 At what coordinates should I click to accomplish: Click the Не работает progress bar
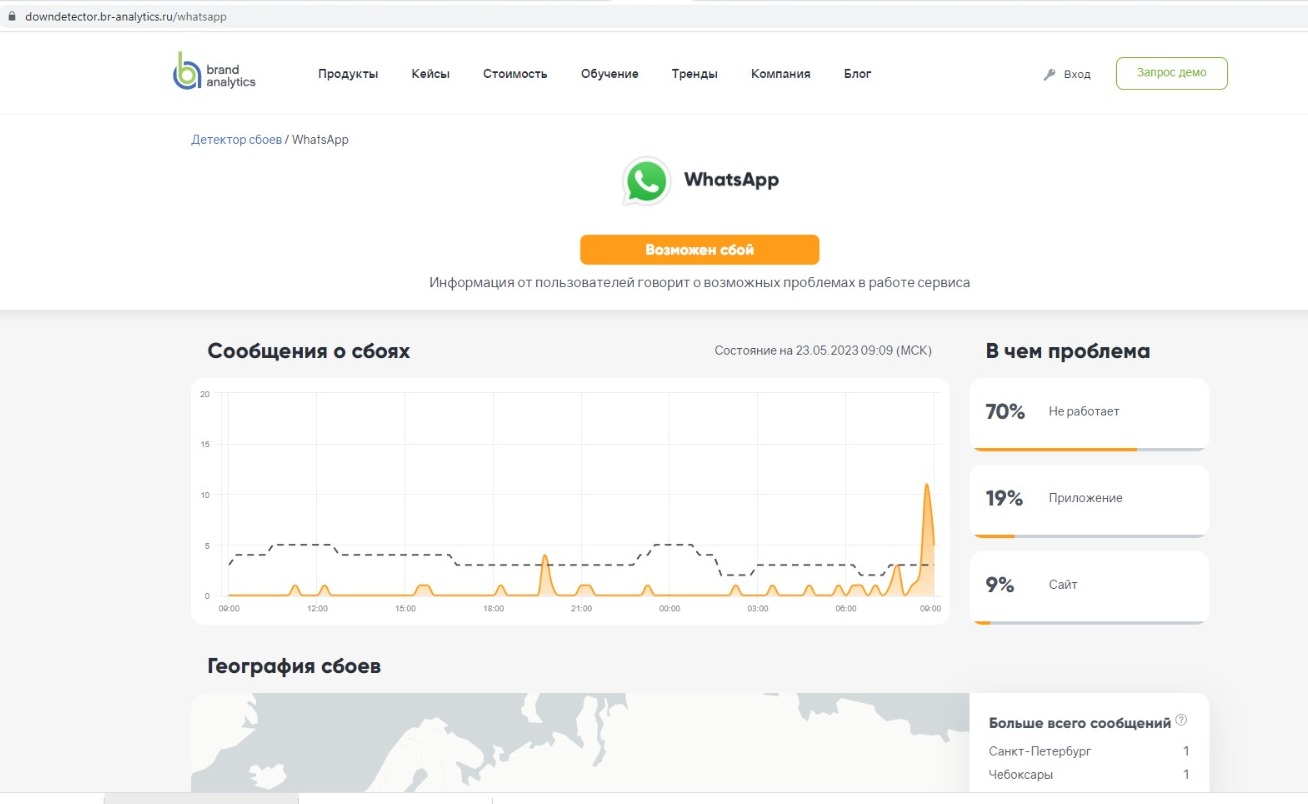(x=1089, y=449)
